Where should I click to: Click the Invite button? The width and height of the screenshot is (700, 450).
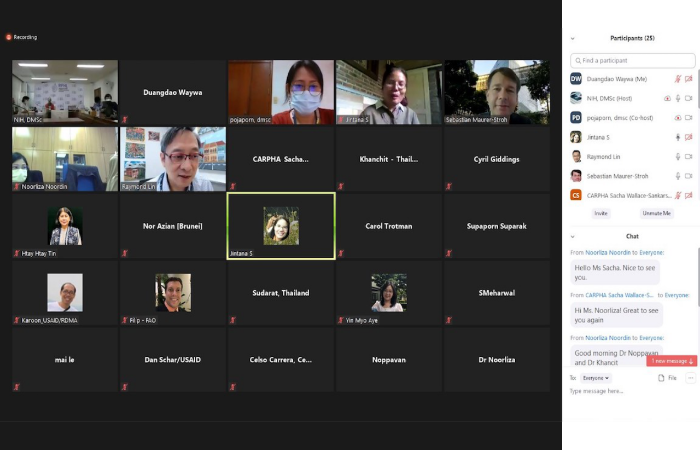(601, 213)
